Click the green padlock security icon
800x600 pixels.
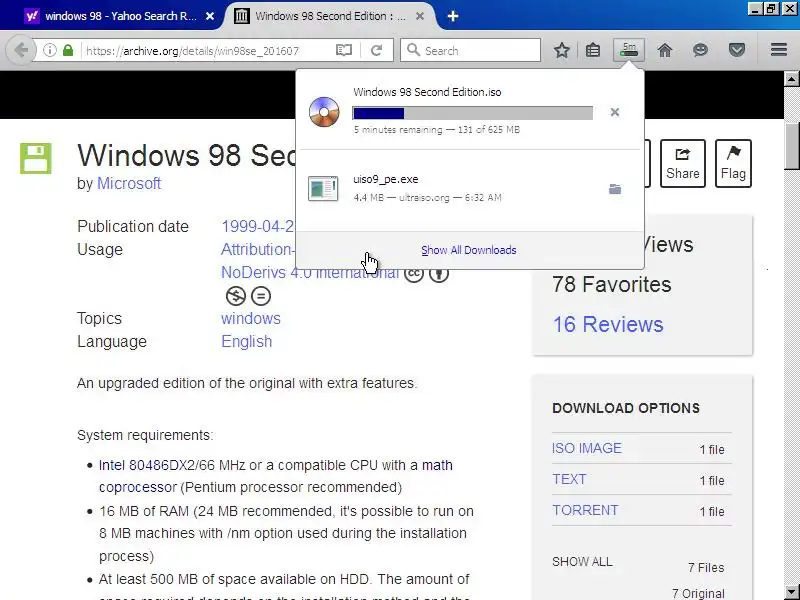click(x=68, y=51)
